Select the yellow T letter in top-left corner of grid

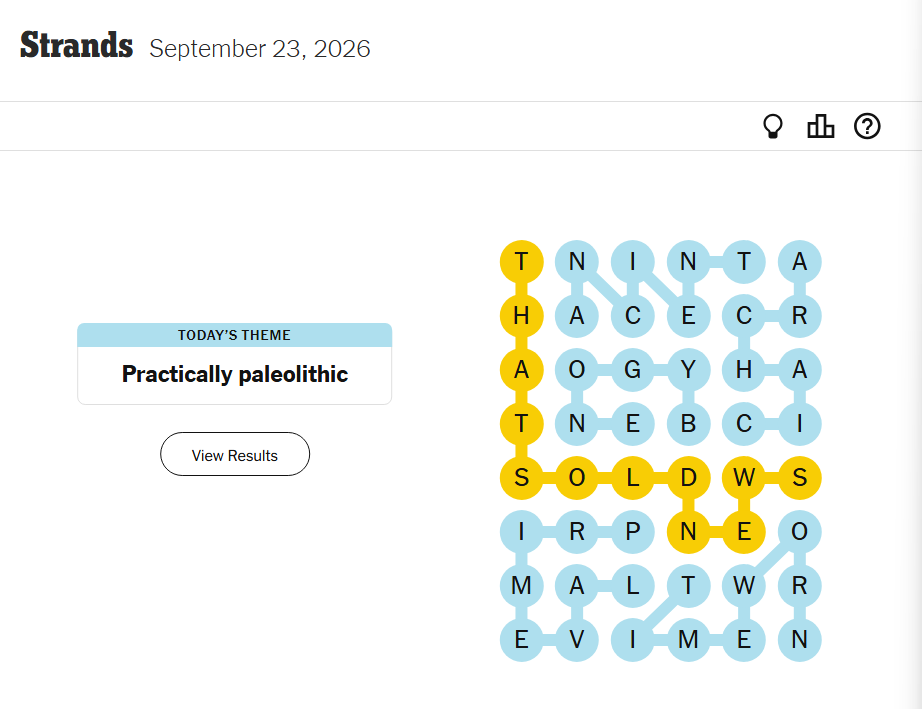coord(522,262)
